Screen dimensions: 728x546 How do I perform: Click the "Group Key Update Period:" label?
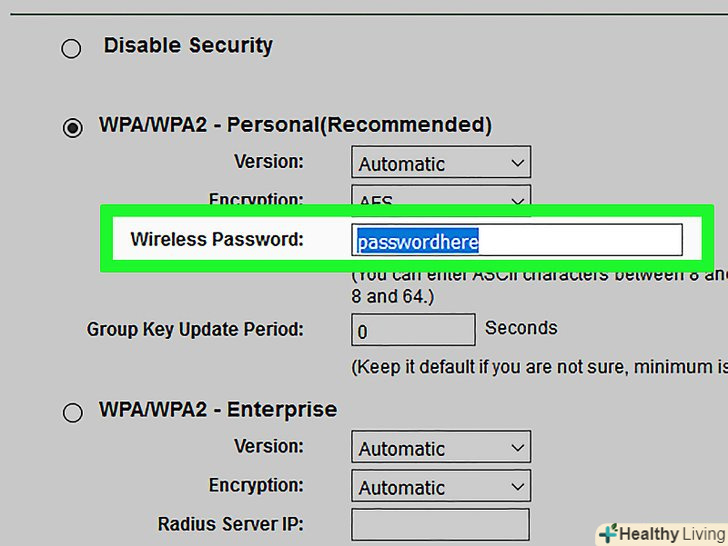(195, 329)
